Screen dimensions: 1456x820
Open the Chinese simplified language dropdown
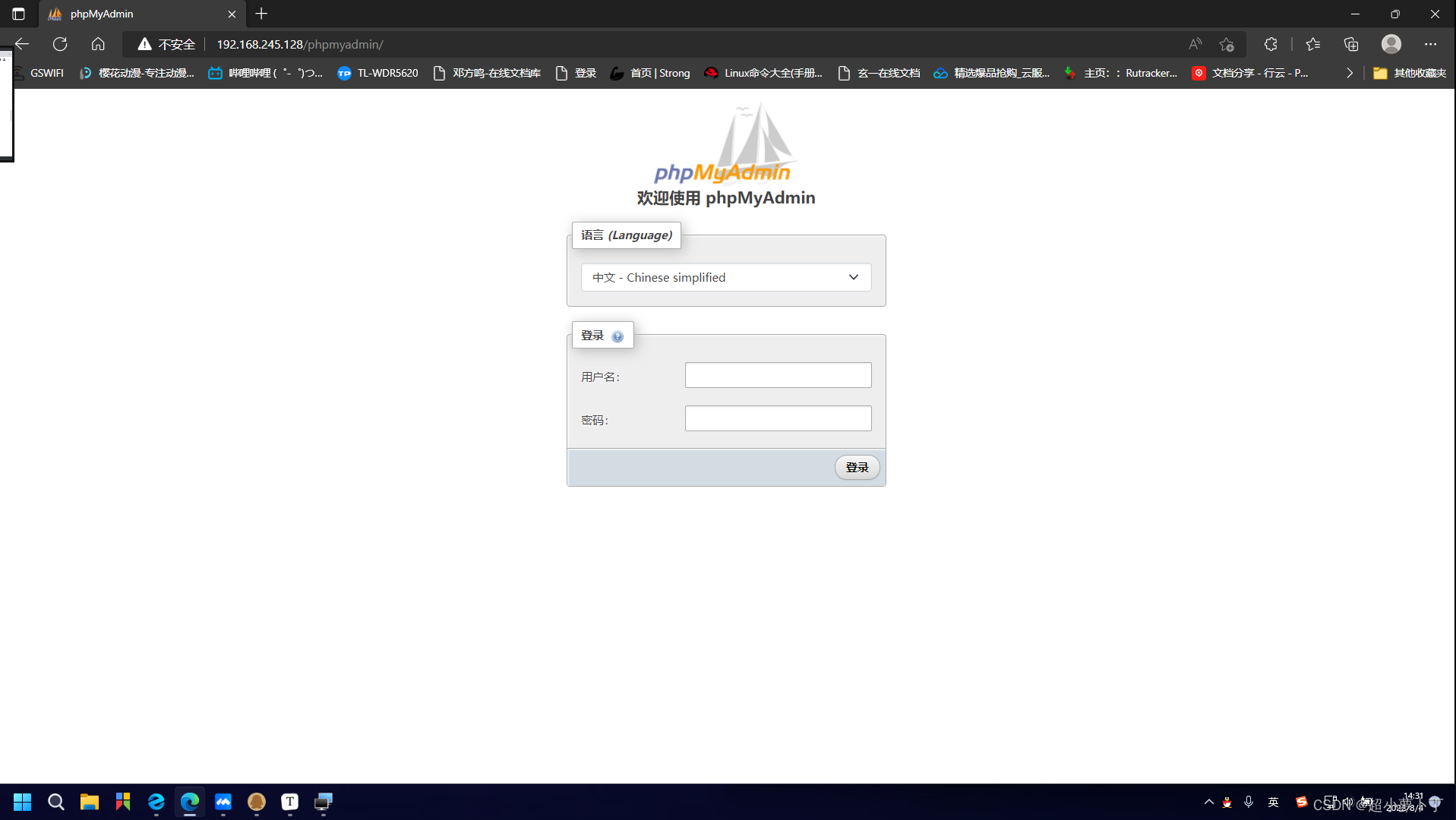[725, 277]
